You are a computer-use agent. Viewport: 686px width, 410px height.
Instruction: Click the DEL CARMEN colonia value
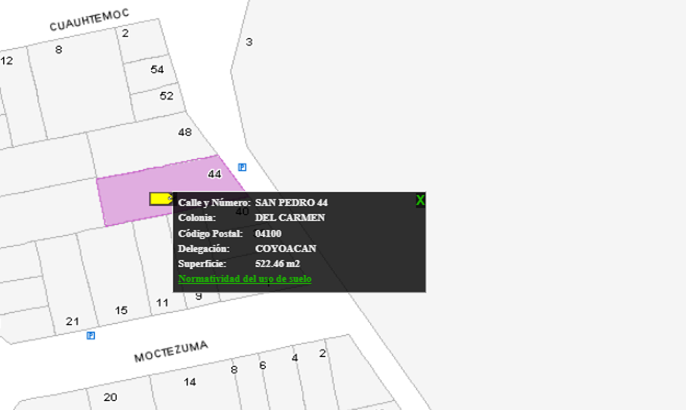290,217
